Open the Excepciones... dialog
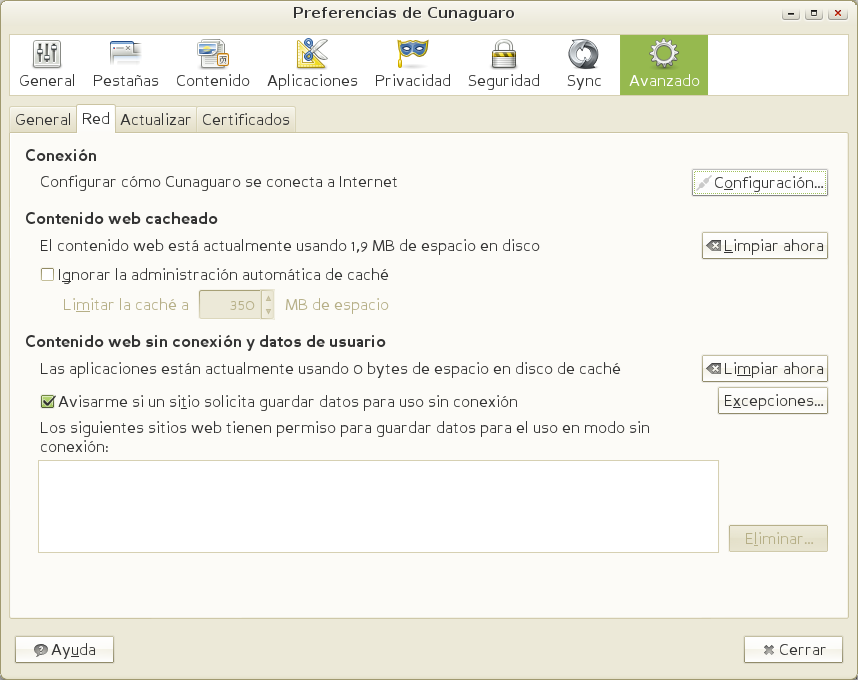This screenshot has height=680, width=858. pos(773,401)
